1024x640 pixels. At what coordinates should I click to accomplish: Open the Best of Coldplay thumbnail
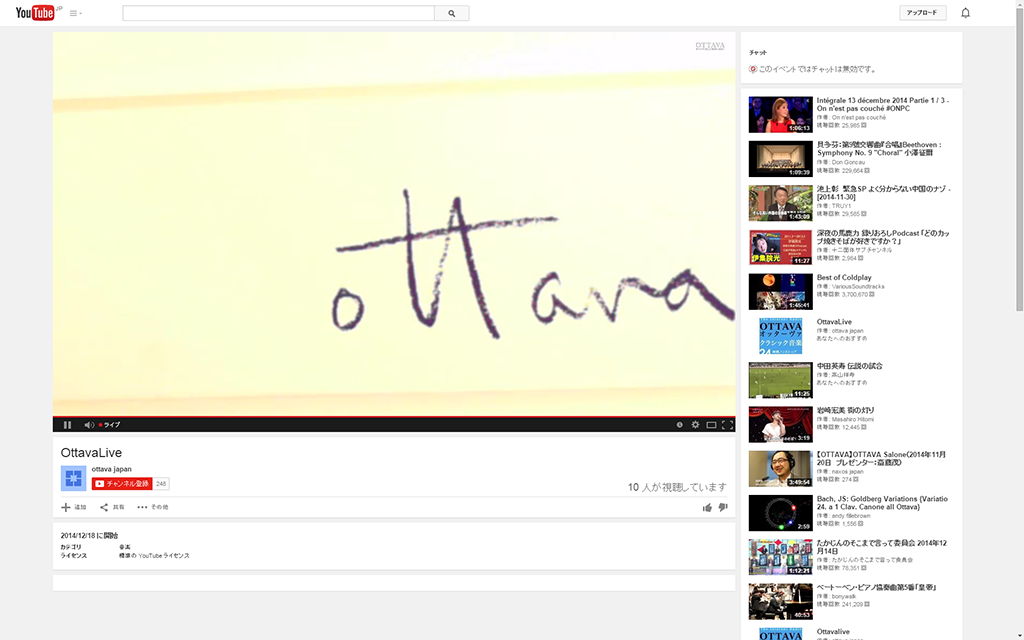click(x=780, y=291)
